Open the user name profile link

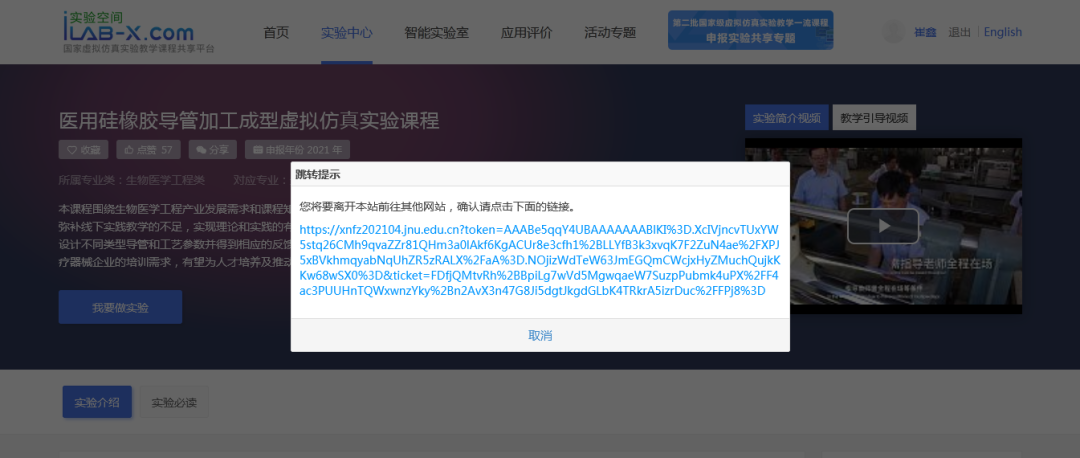click(925, 32)
